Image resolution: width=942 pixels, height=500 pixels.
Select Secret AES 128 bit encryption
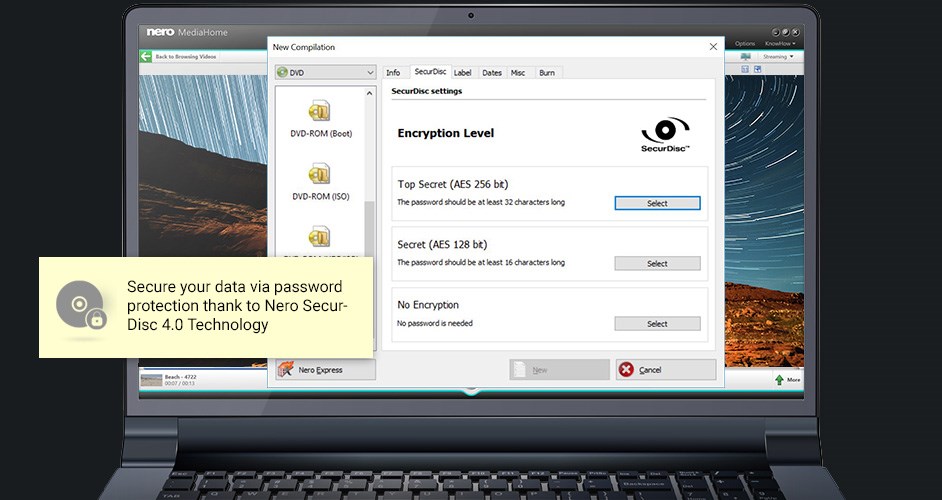click(657, 263)
